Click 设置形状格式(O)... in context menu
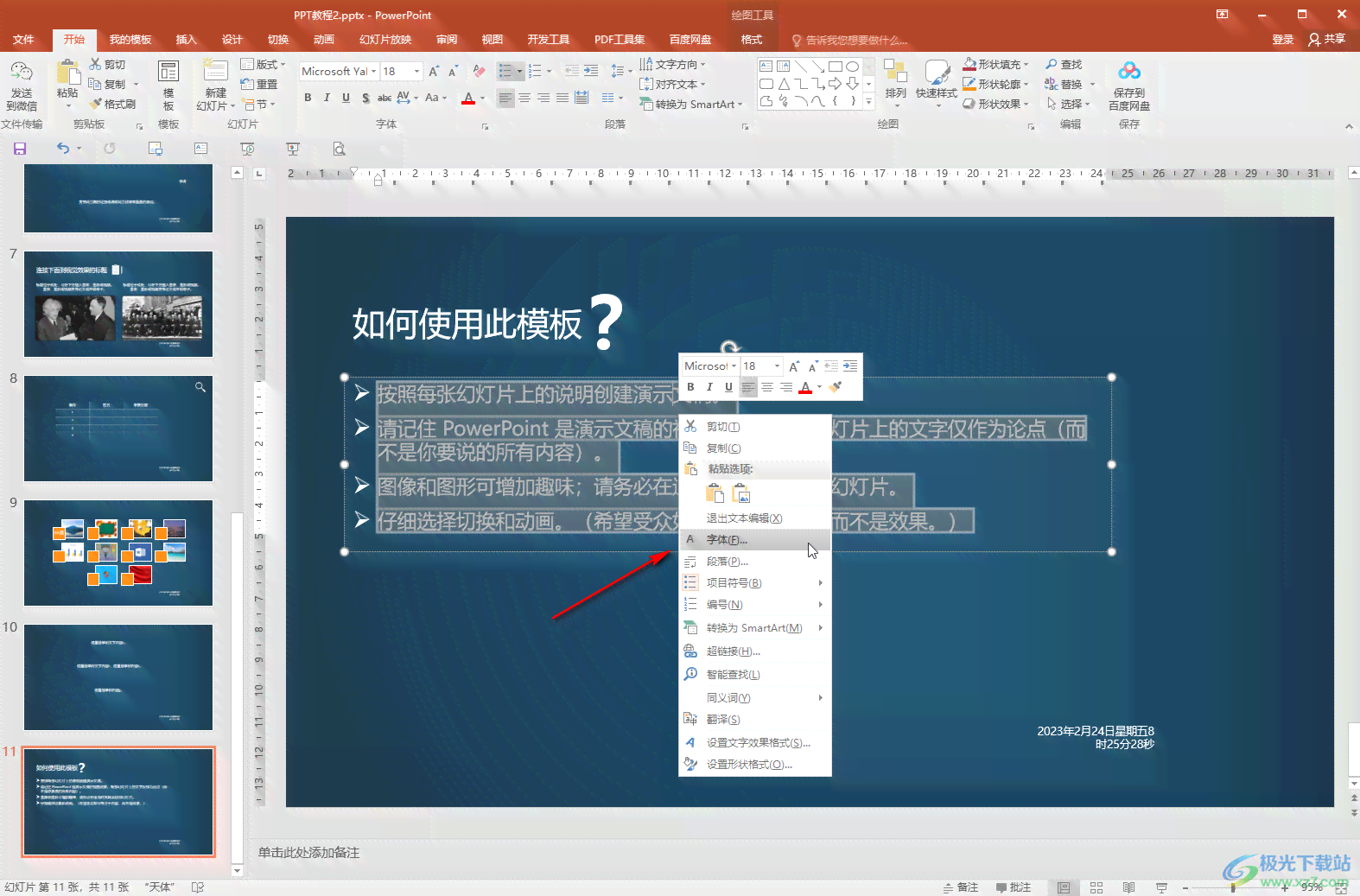 pos(755,765)
